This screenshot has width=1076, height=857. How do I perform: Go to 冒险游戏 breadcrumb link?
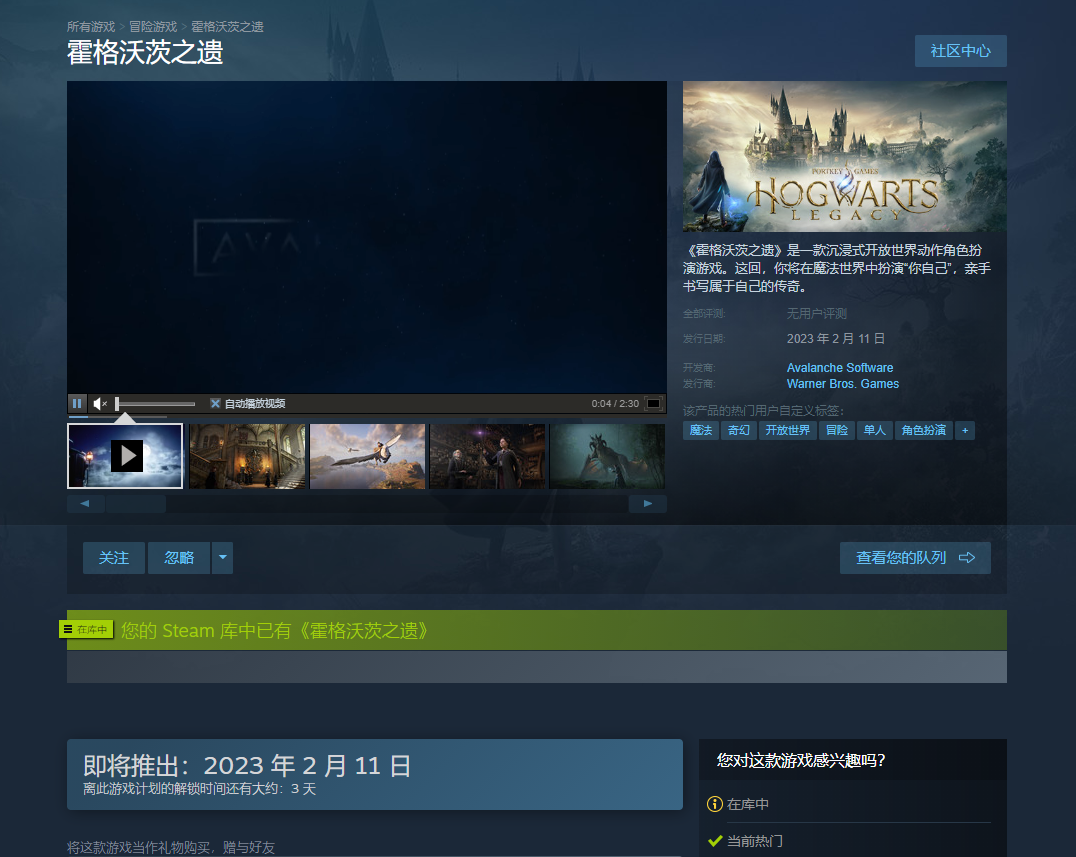[153, 27]
